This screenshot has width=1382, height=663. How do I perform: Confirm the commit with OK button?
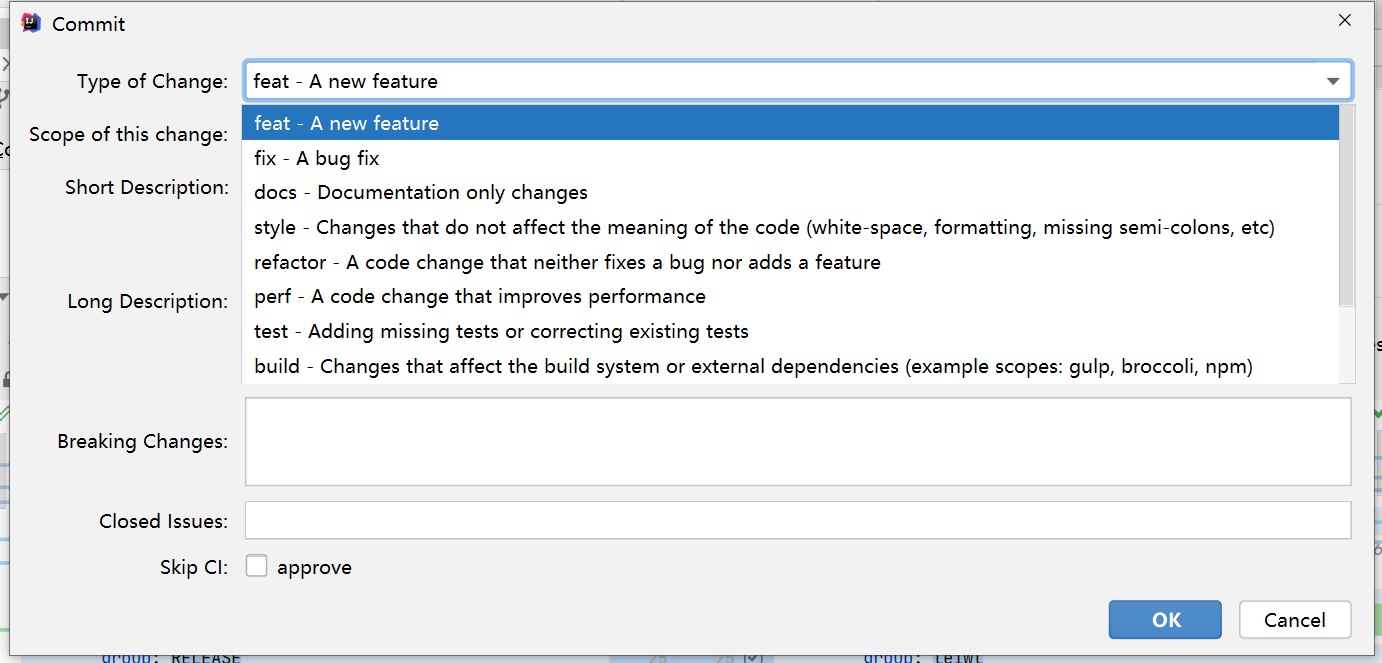click(1165, 620)
